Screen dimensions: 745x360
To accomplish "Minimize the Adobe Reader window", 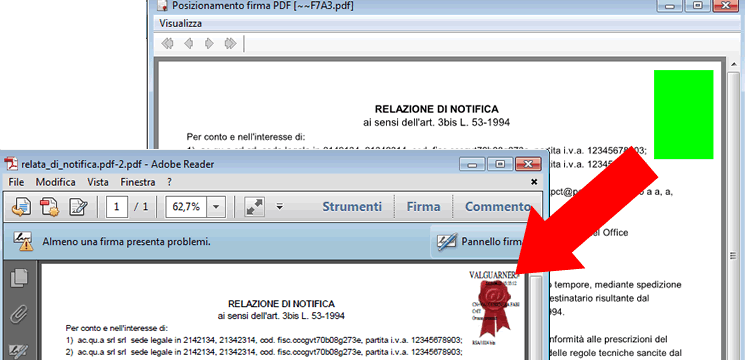I will point(472,164).
